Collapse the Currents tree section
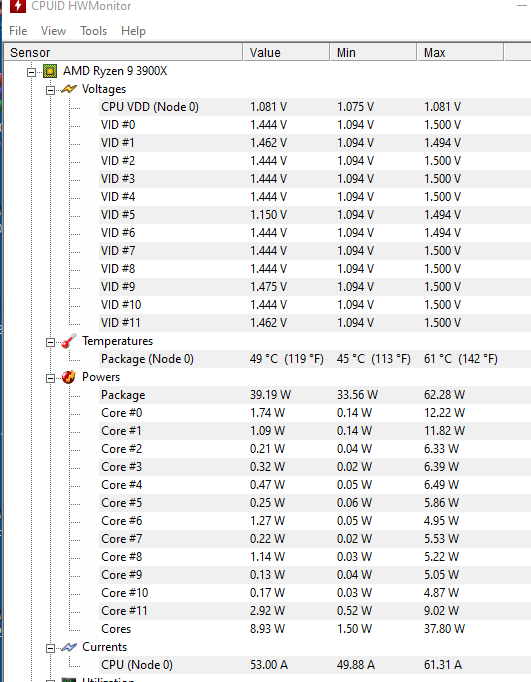Screen dimensions: 531x682 (x=50, y=649)
